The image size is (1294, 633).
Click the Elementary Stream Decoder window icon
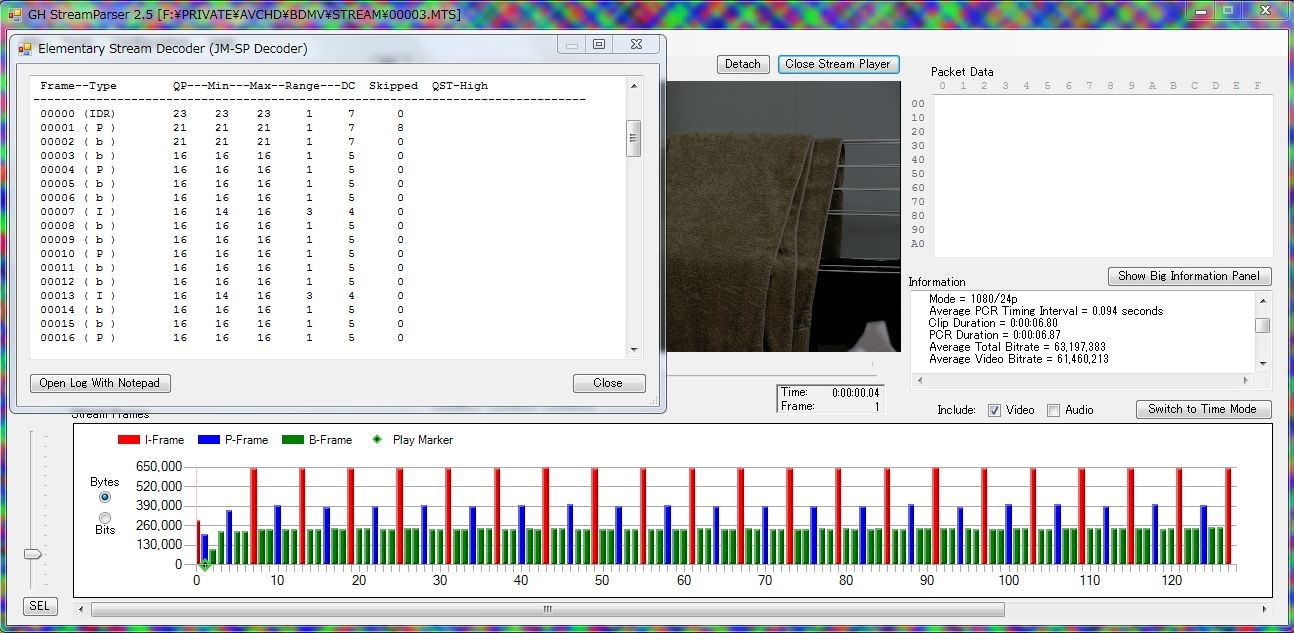point(25,48)
